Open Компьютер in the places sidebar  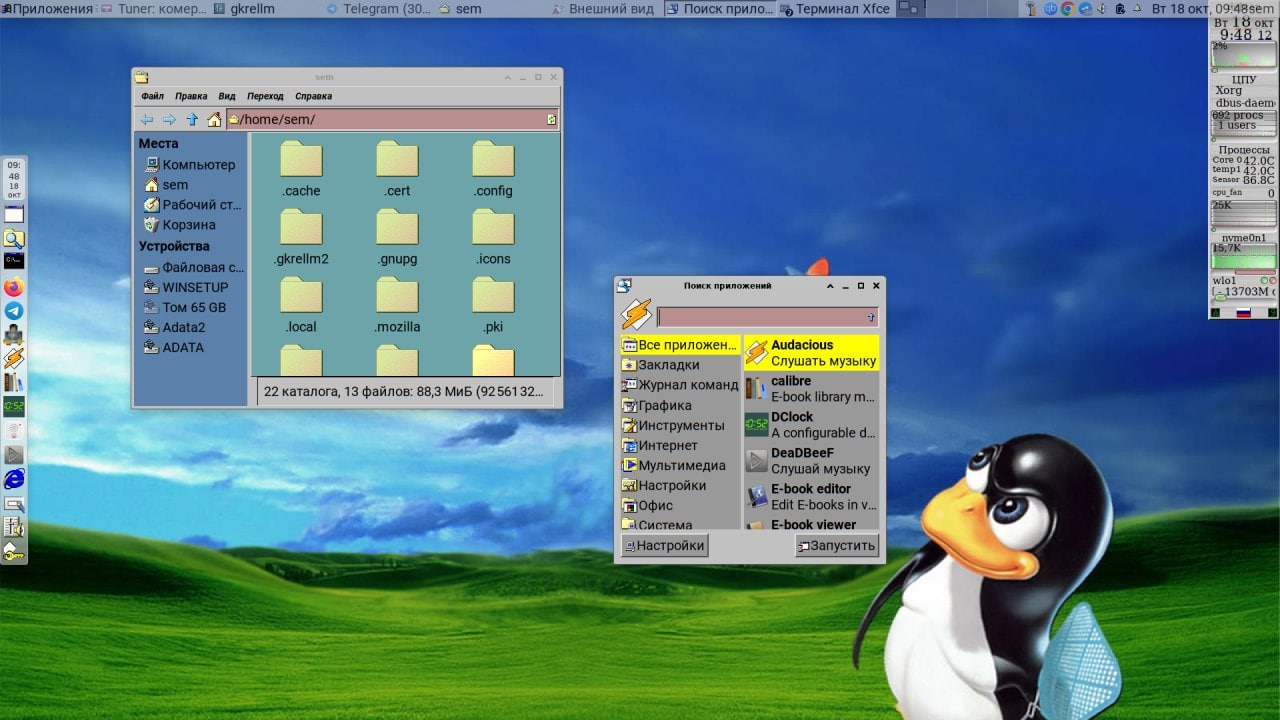coord(190,164)
